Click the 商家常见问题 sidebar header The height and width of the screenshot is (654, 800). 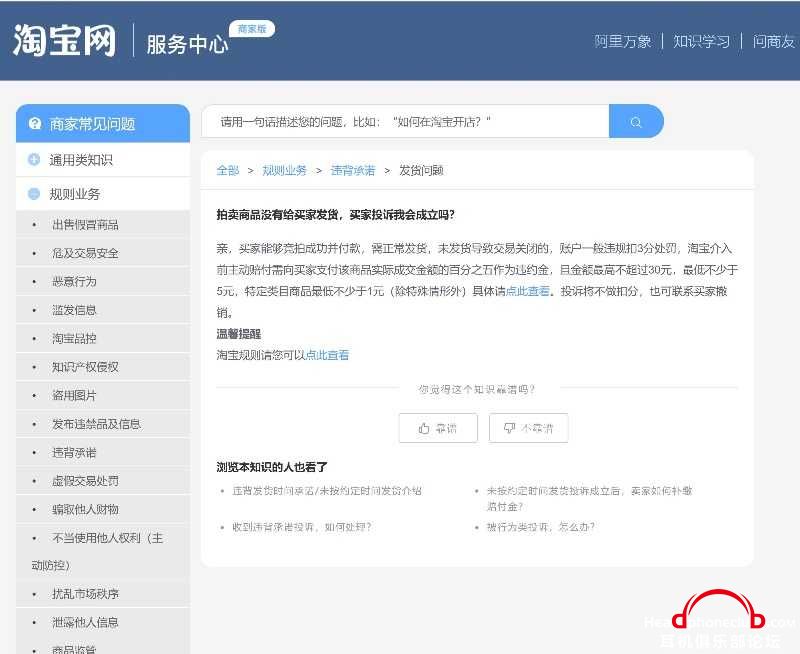tap(103, 123)
